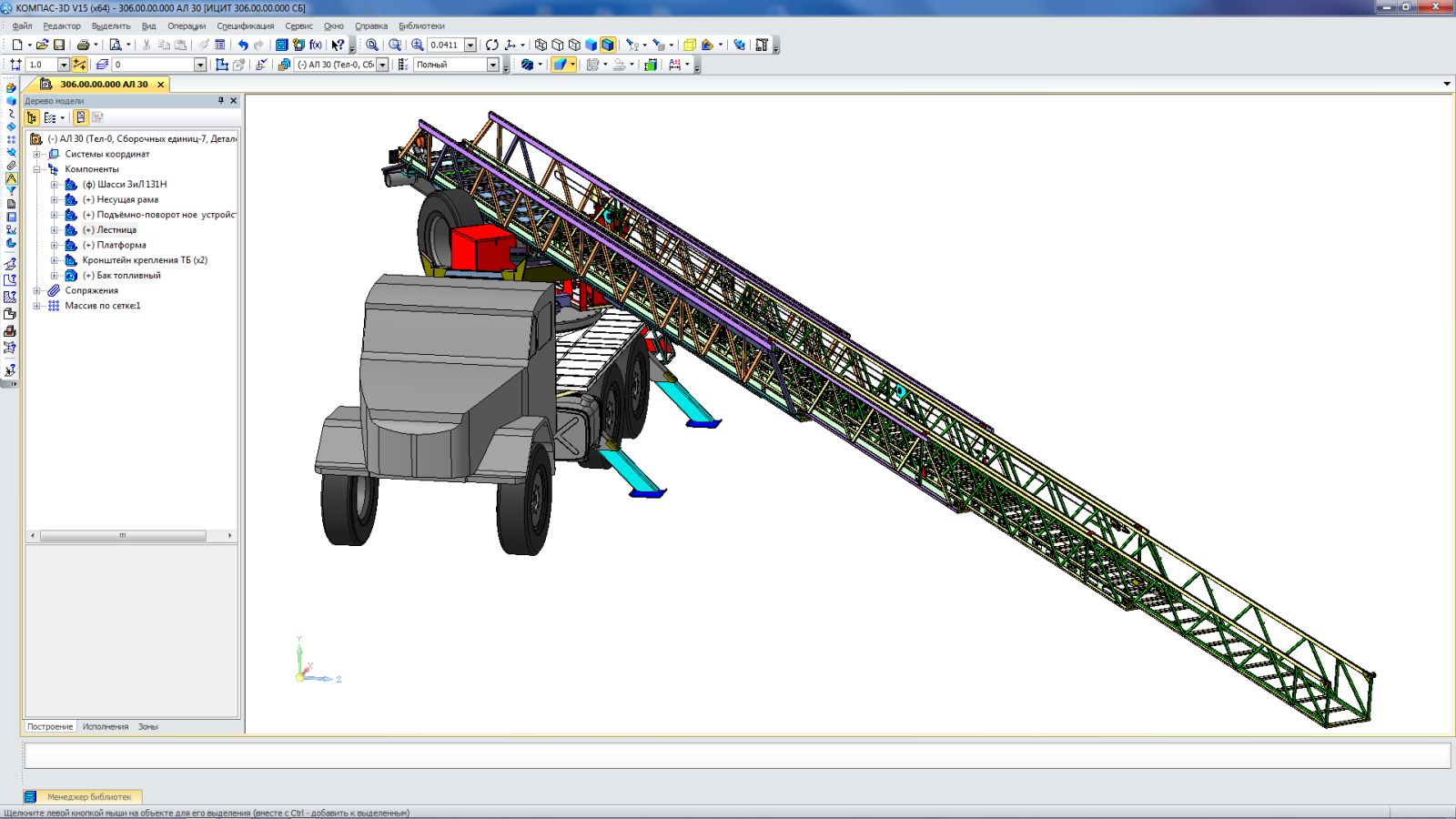Toggle the model tree structure view button

point(32,117)
